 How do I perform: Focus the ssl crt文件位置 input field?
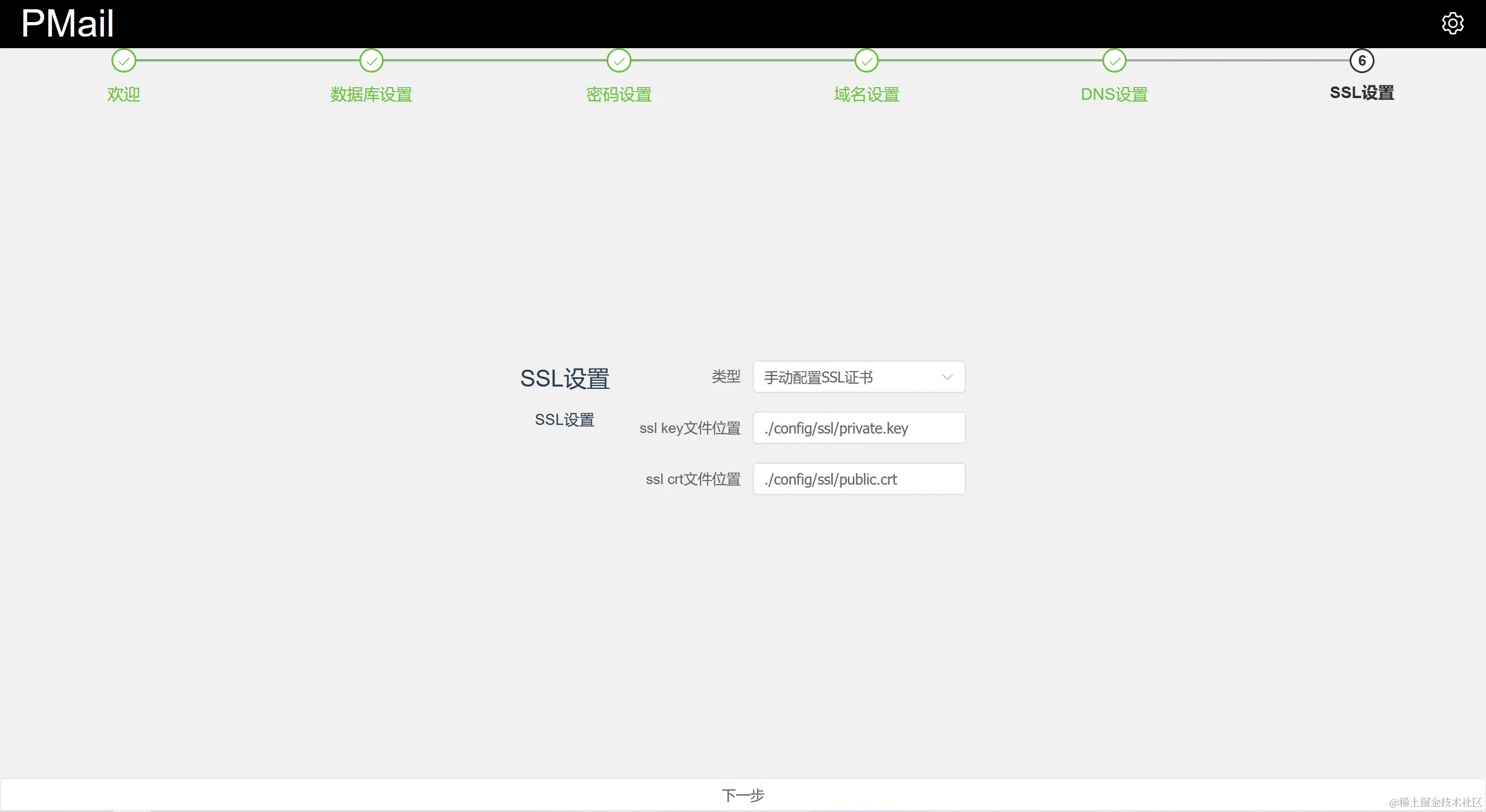(x=859, y=479)
